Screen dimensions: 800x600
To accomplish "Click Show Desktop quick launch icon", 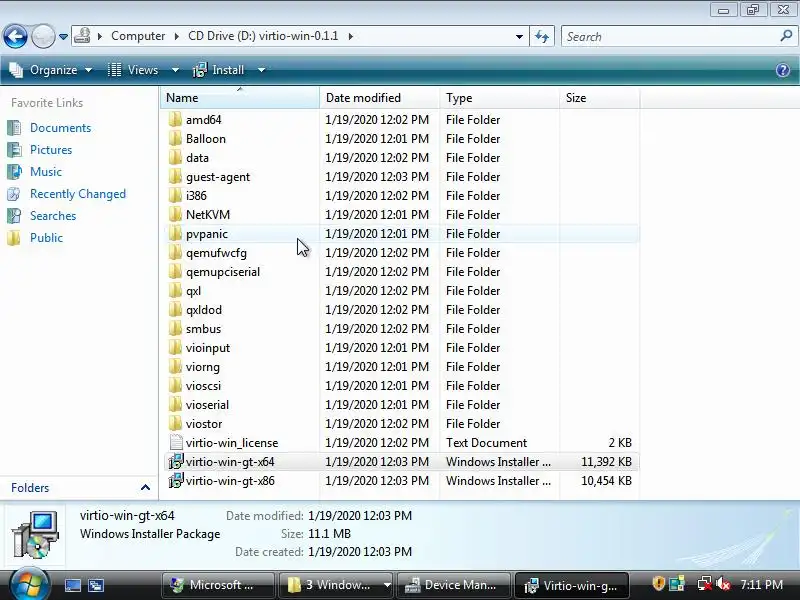I will tap(73, 585).
